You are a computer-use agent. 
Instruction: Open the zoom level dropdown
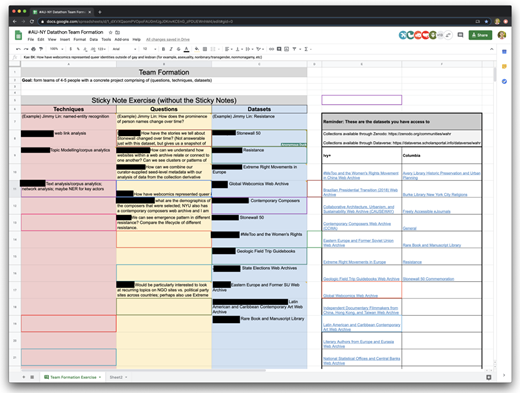[56, 49]
